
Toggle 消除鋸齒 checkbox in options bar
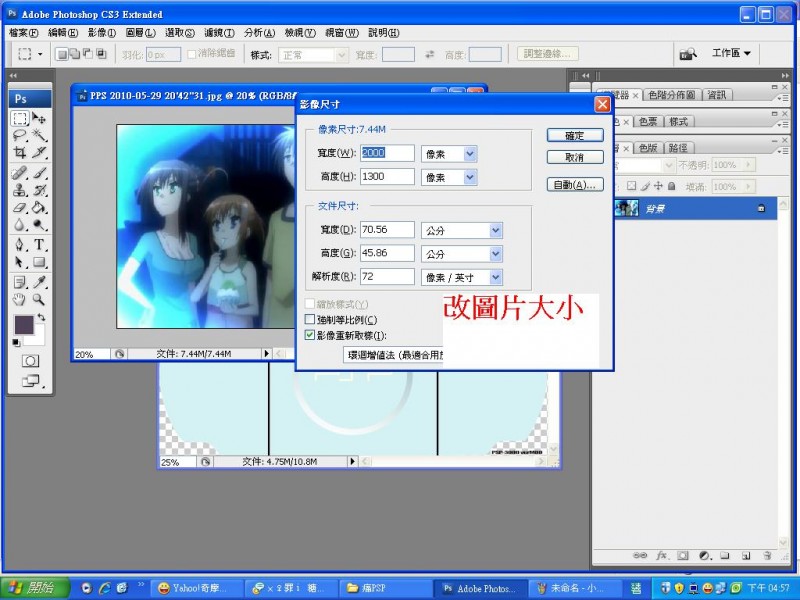(192, 54)
